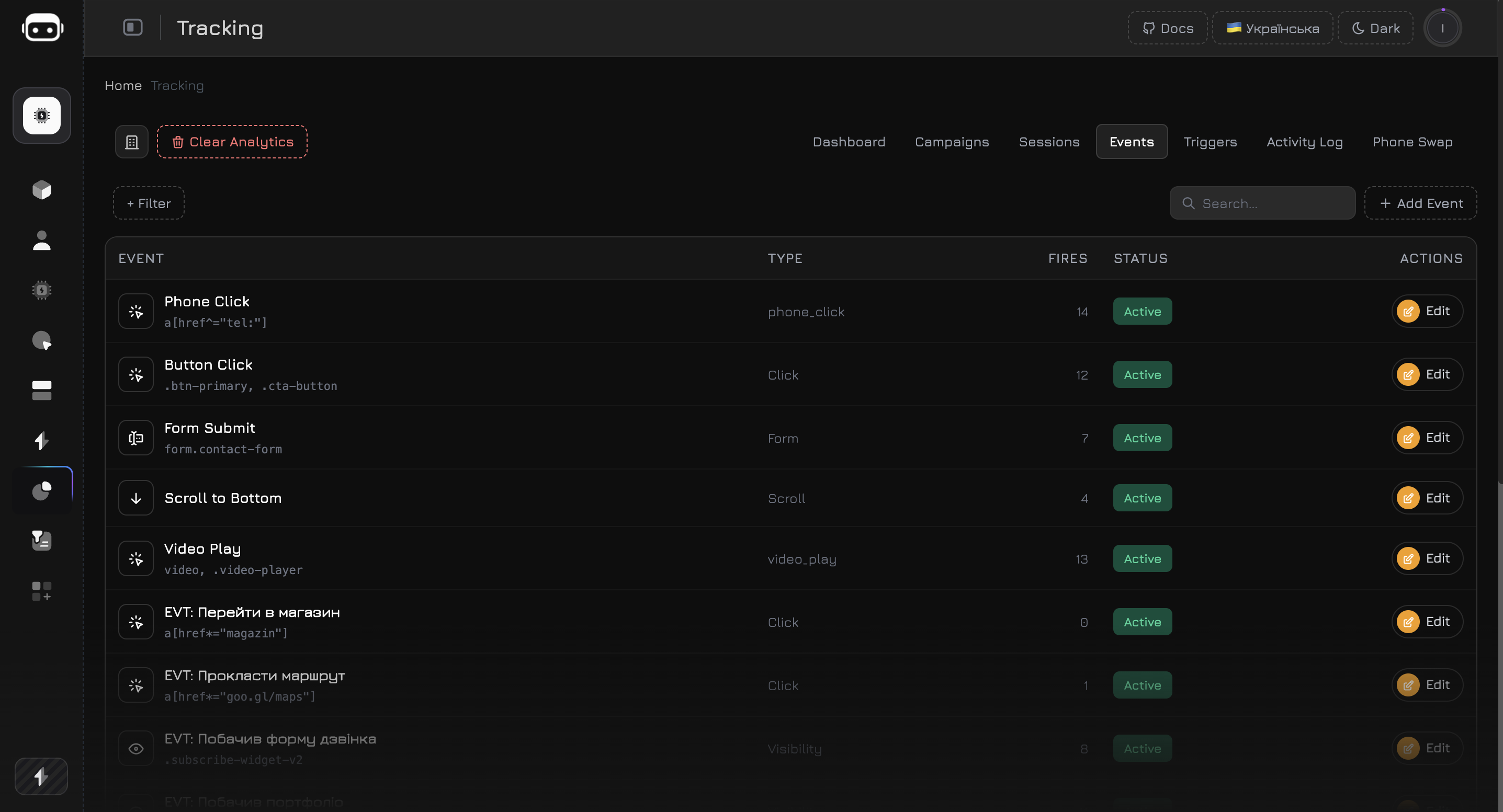Open the user profile sidebar icon
The image size is (1503, 812).
point(42,240)
